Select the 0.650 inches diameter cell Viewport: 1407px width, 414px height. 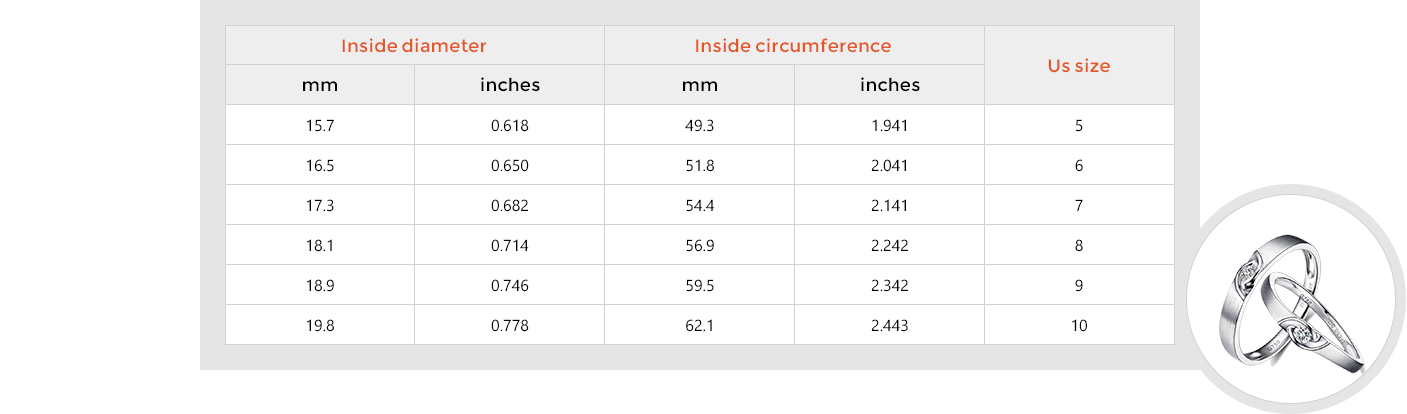tap(510, 166)
